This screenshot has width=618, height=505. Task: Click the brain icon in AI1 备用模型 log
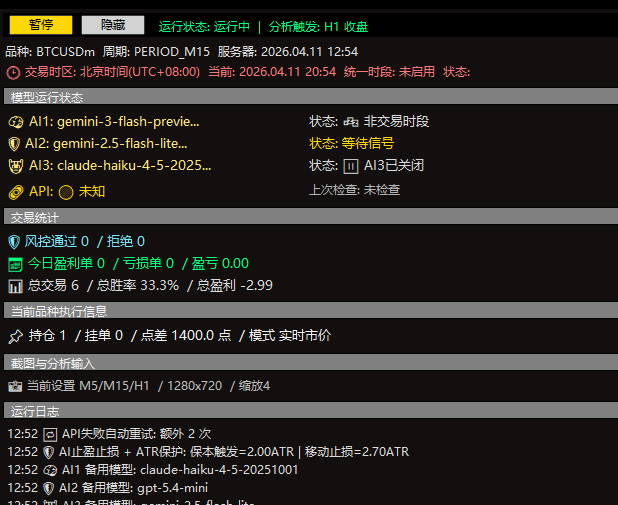pyautogui.click(x=50, y=470)
